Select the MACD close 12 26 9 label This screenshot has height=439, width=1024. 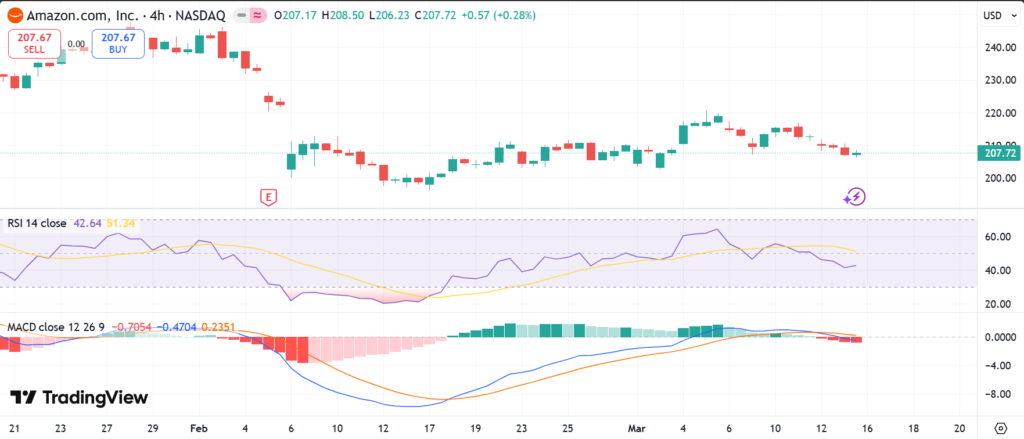pyautogui.click(x=56, y=326)
